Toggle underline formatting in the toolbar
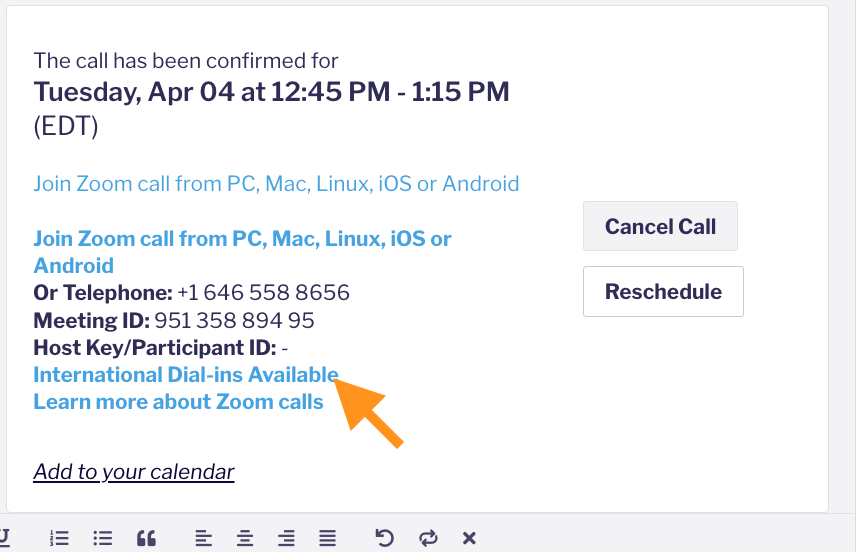The height and width of the screenshot is (552, 856). (x=4, y=538)
